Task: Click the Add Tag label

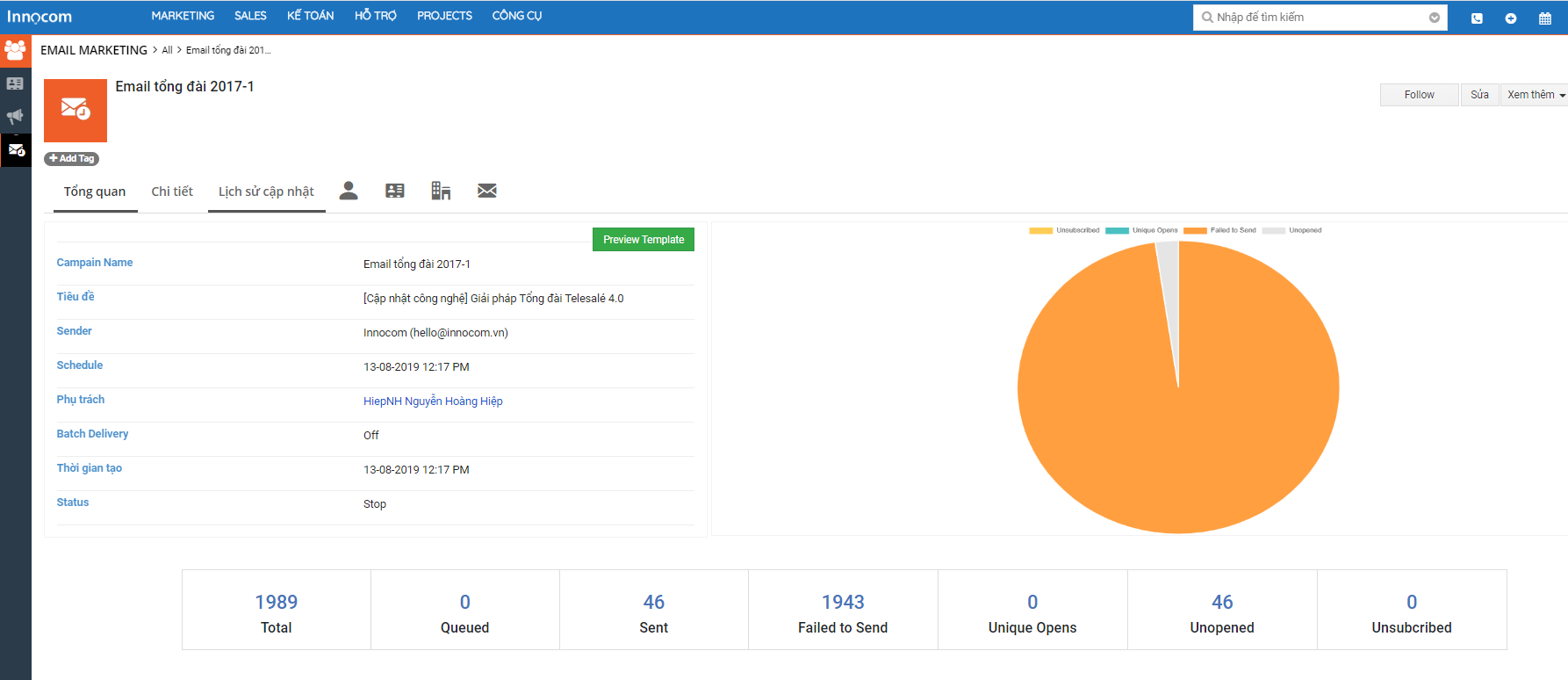Action: coord(72,159)
